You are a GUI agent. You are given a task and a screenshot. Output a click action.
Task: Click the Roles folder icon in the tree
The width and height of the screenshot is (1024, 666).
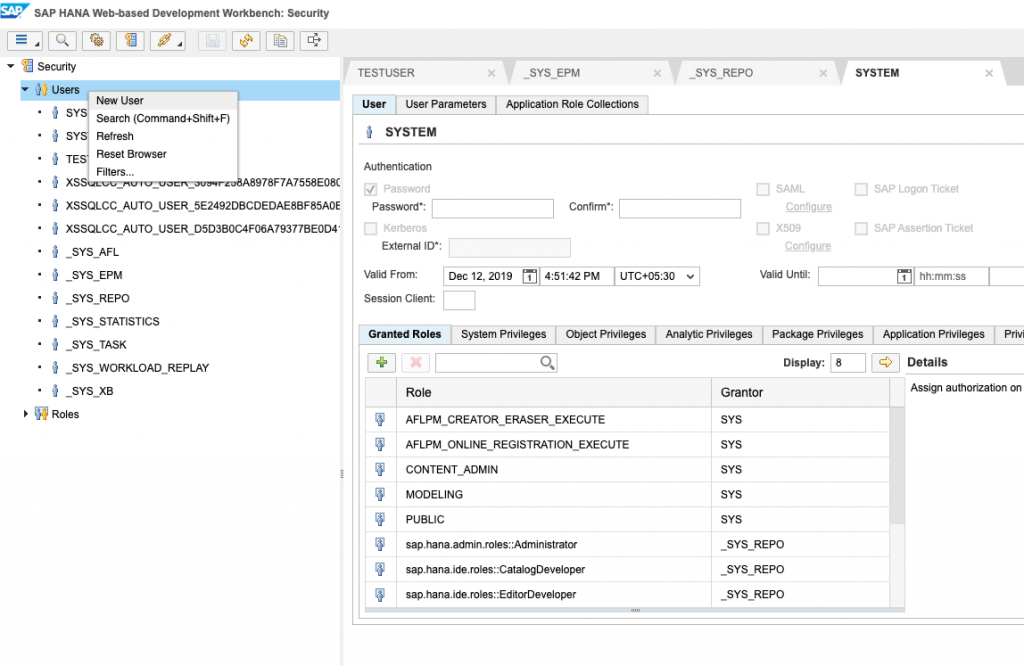(41, 413)
